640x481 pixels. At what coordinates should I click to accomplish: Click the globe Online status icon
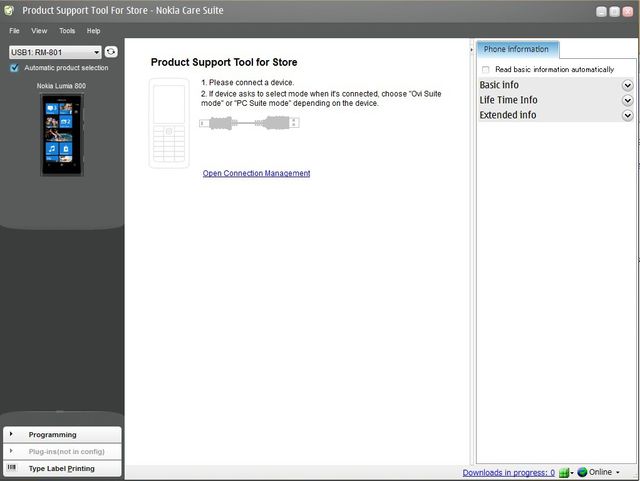582,472
